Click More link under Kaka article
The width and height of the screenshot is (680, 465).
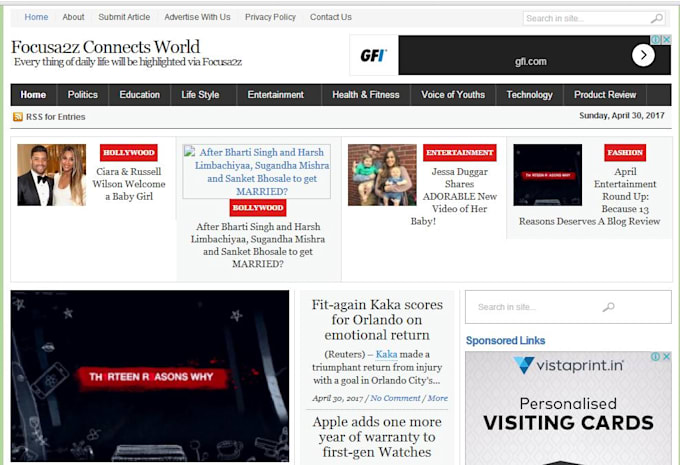(438, 398)
